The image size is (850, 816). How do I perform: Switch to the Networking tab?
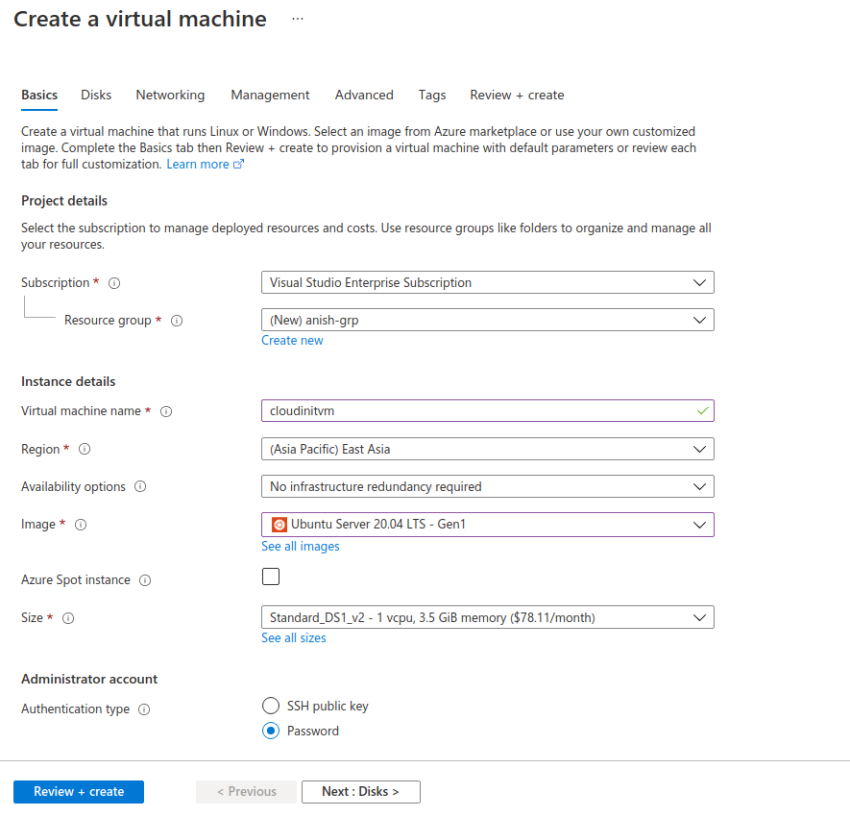pos(170,95)
